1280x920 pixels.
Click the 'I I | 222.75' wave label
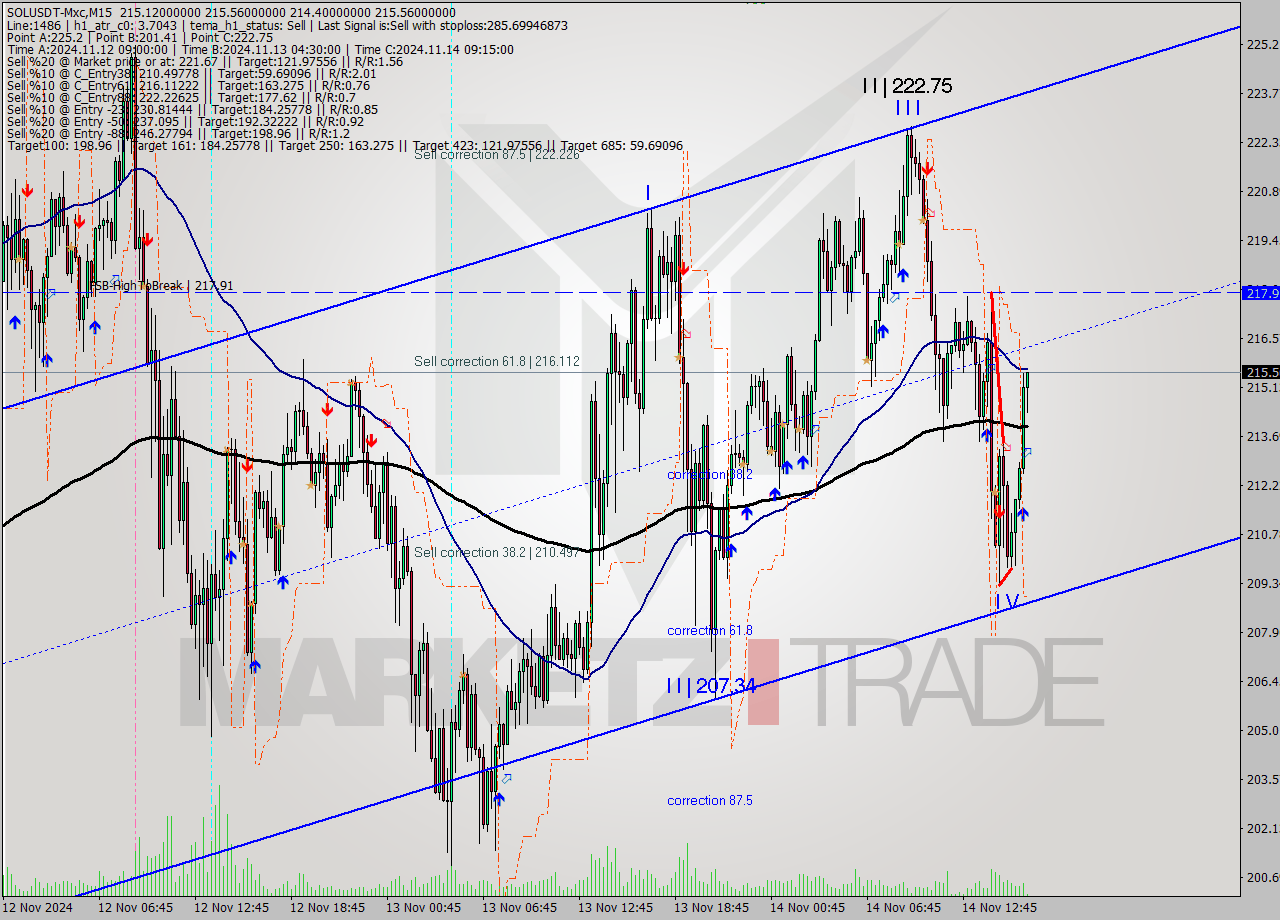(907, 86)
